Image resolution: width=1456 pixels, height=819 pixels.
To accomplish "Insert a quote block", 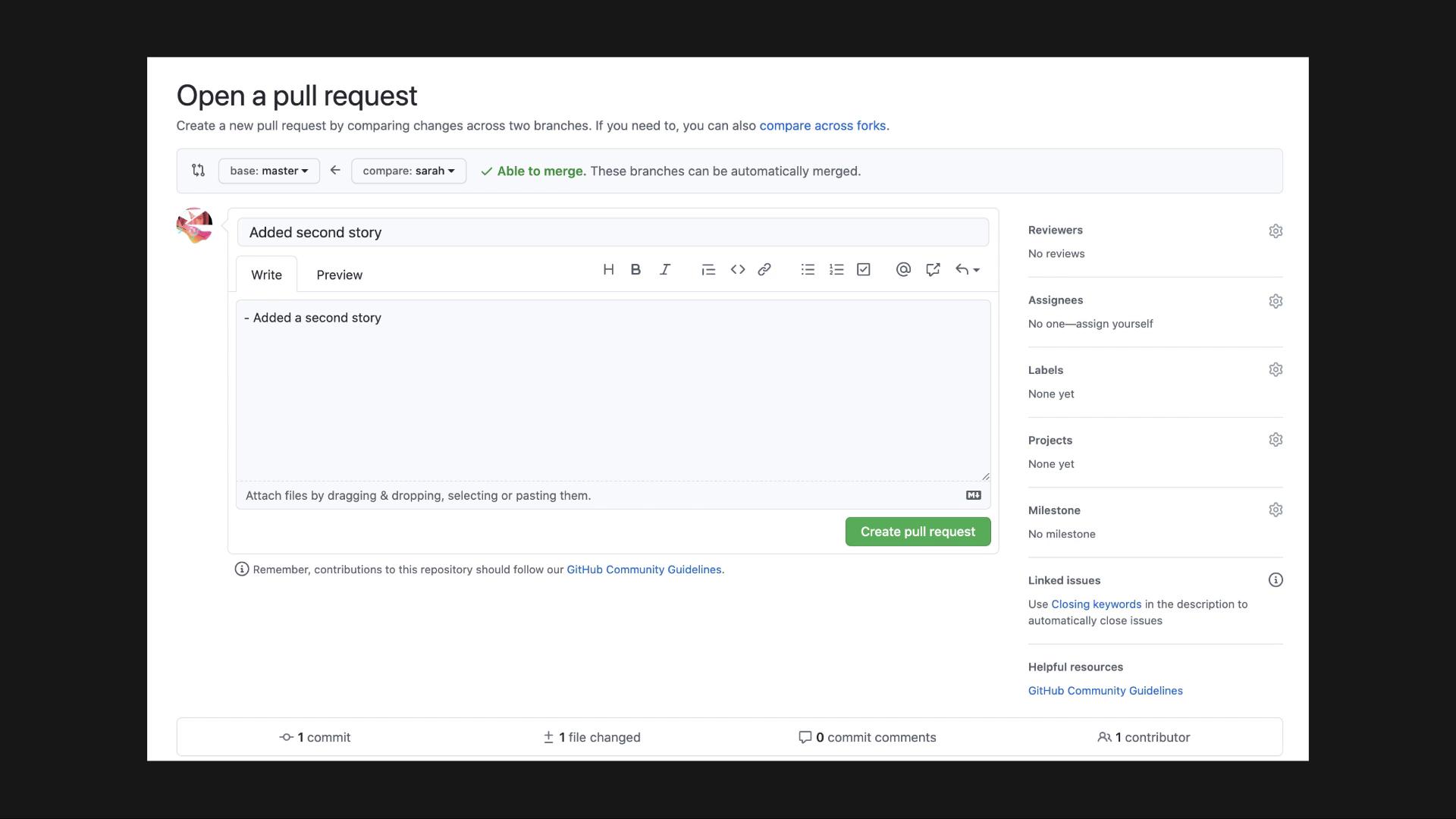I will 708,269.
